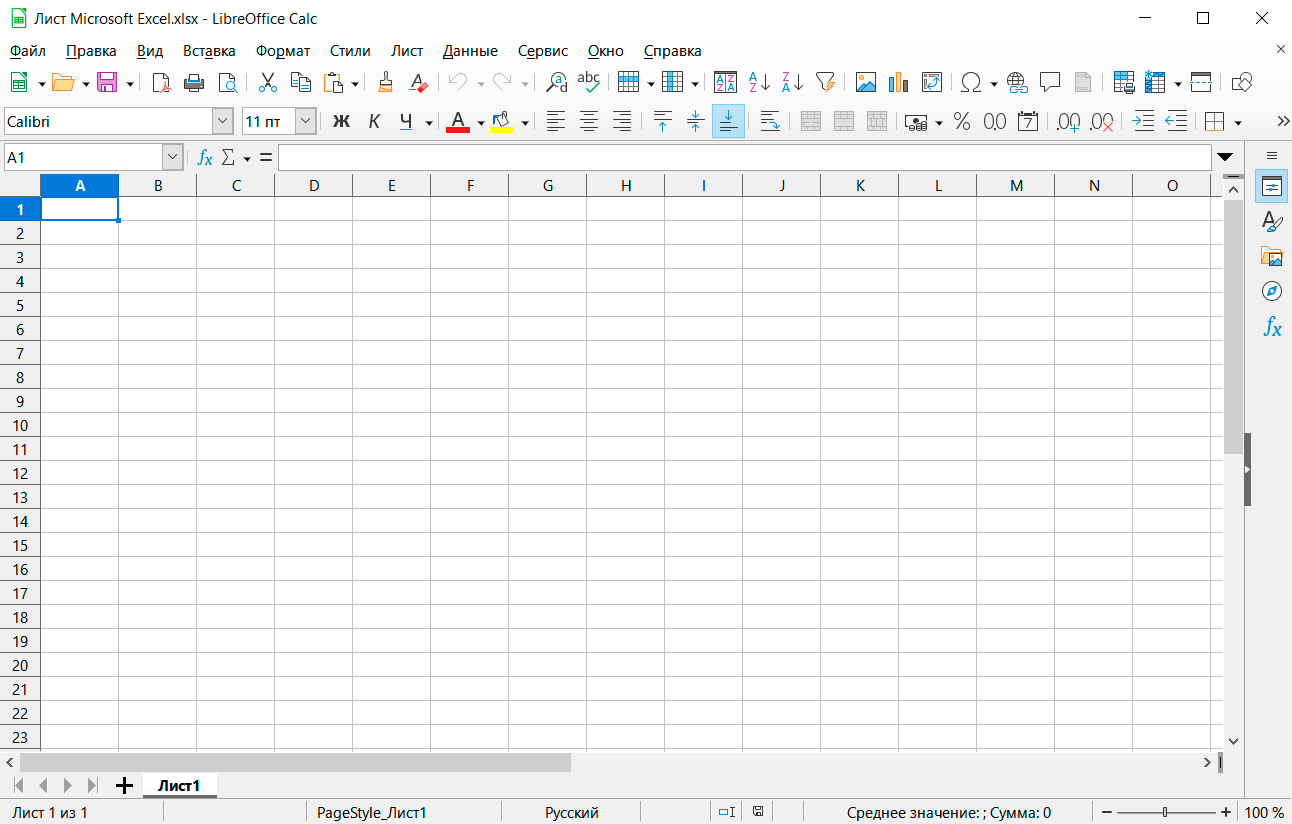This screenshot has width=1292, height=824.
Task: Open Find and Replace
Action: 557,83
